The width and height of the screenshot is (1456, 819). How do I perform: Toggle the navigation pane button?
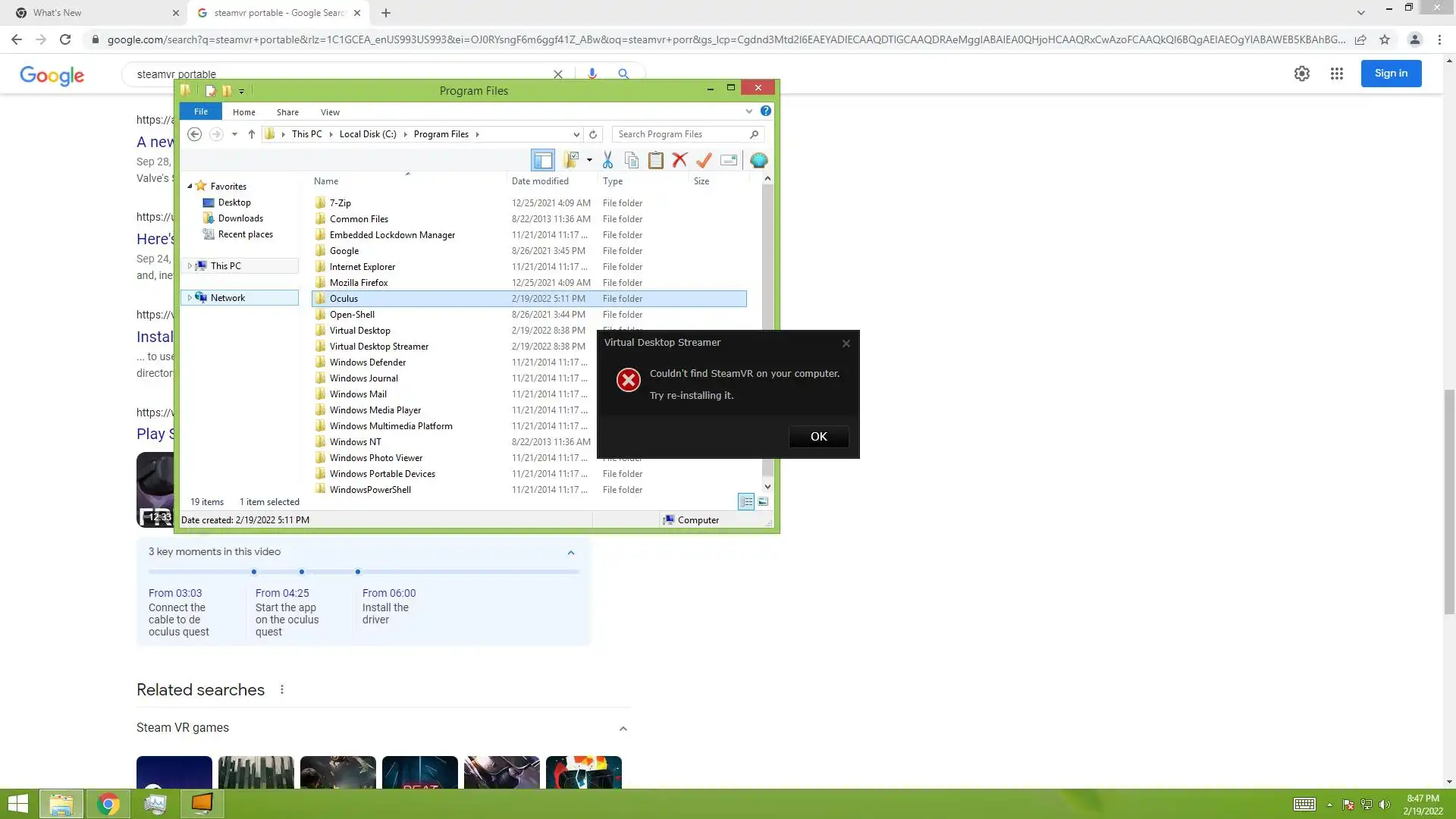543,160
